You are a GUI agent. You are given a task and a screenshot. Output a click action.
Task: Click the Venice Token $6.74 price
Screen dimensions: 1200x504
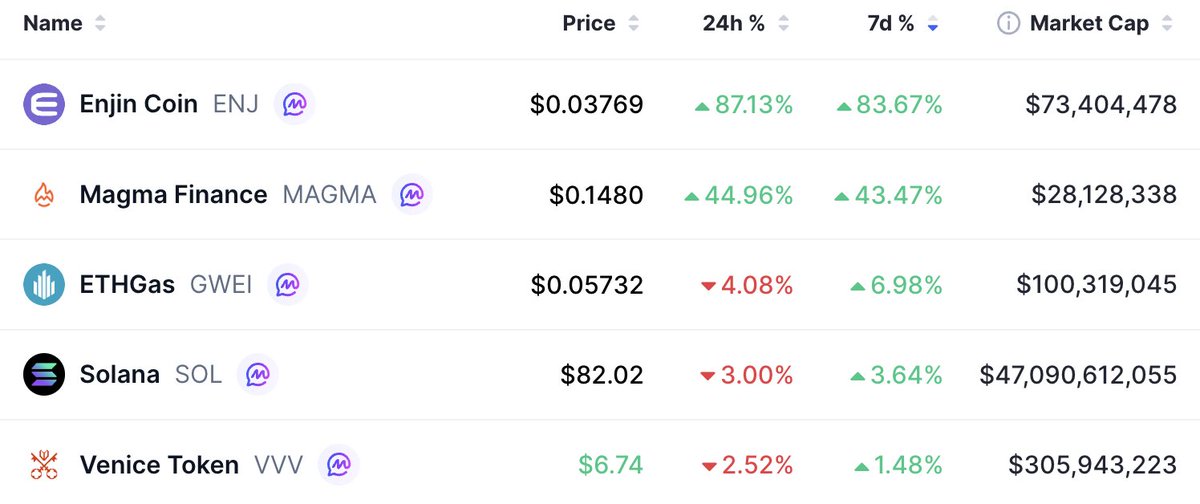click(x=610, y=465)
